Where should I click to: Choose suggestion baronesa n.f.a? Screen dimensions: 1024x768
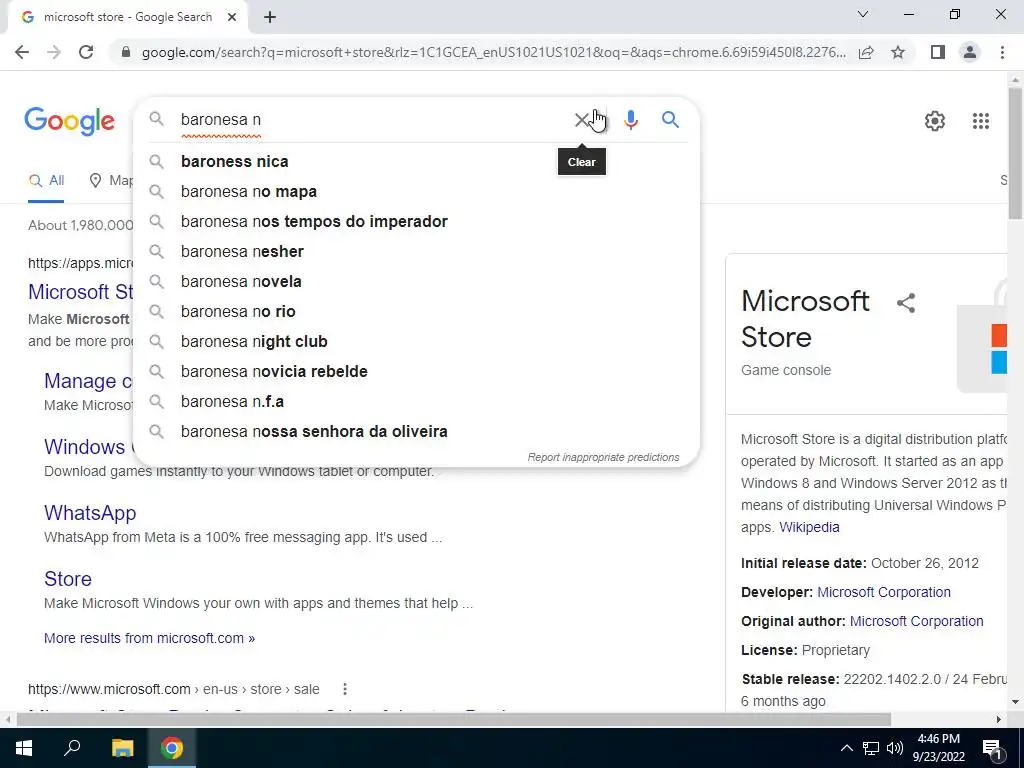click(417, 402)
